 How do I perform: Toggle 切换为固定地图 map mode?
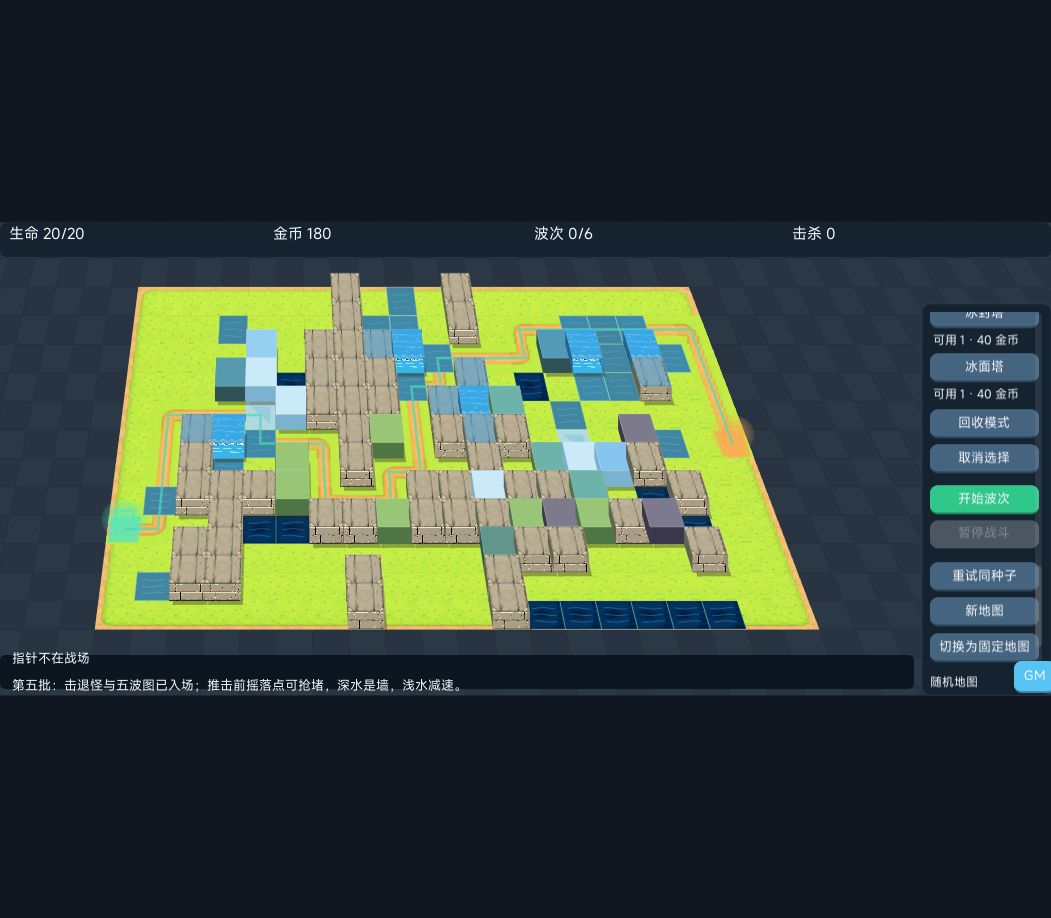pos(983,647)
